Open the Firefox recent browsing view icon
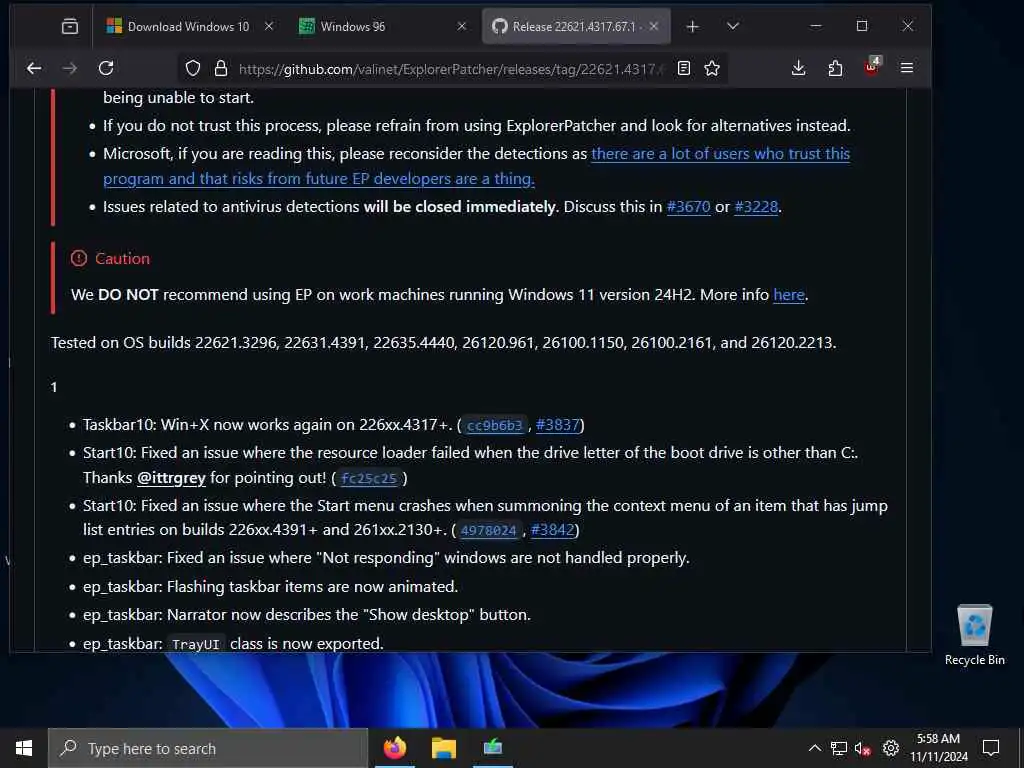The height and width of the screenshot is (768, 1024). point(69,26)
